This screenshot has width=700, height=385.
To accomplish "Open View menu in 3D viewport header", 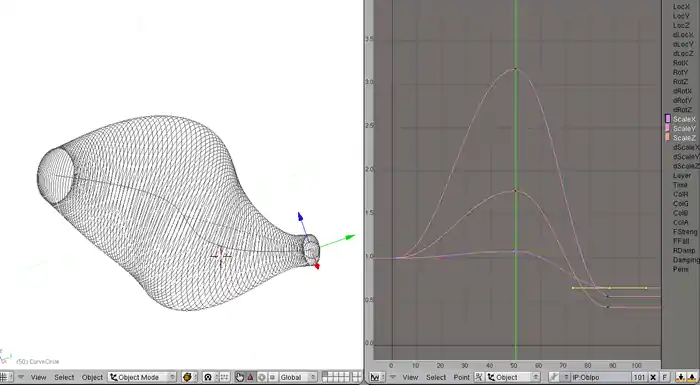I will pos(38,377).
